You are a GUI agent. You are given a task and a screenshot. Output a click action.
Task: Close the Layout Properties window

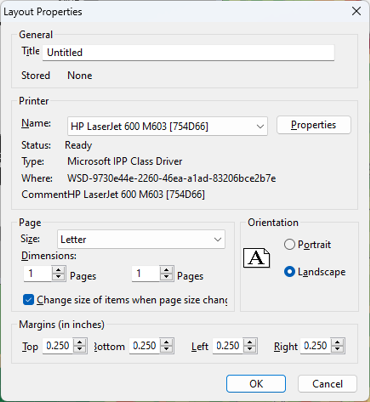(356, 11)
